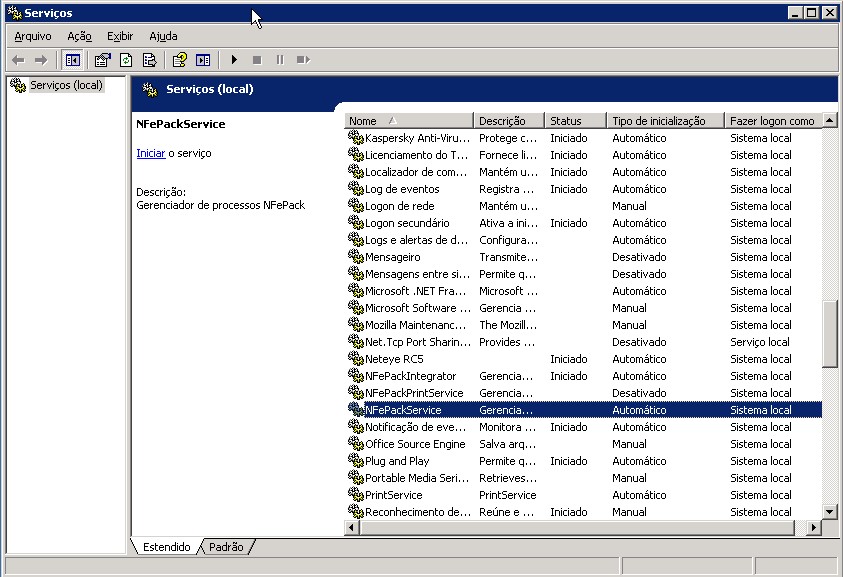
Task: Click the horizontal scrollbar right arrow
Action: 813,527
